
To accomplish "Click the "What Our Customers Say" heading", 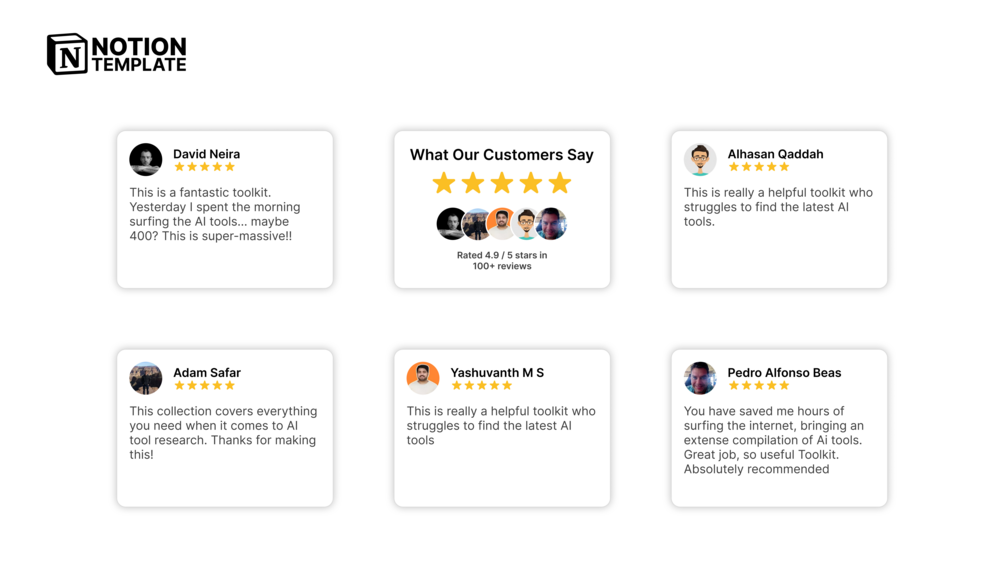I will click(x=502, y=155).
